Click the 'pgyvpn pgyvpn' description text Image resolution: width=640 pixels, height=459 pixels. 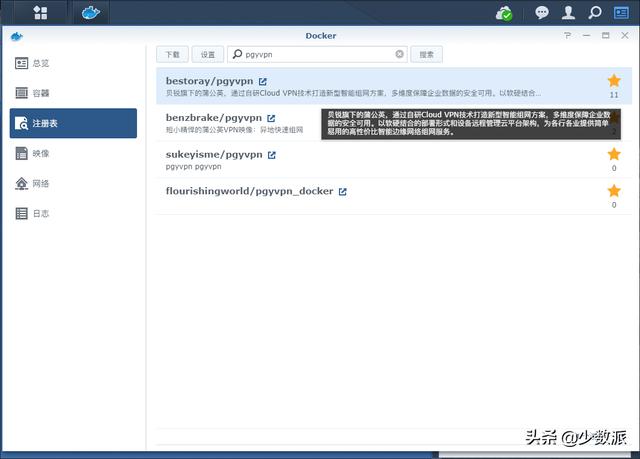point(193,166)
